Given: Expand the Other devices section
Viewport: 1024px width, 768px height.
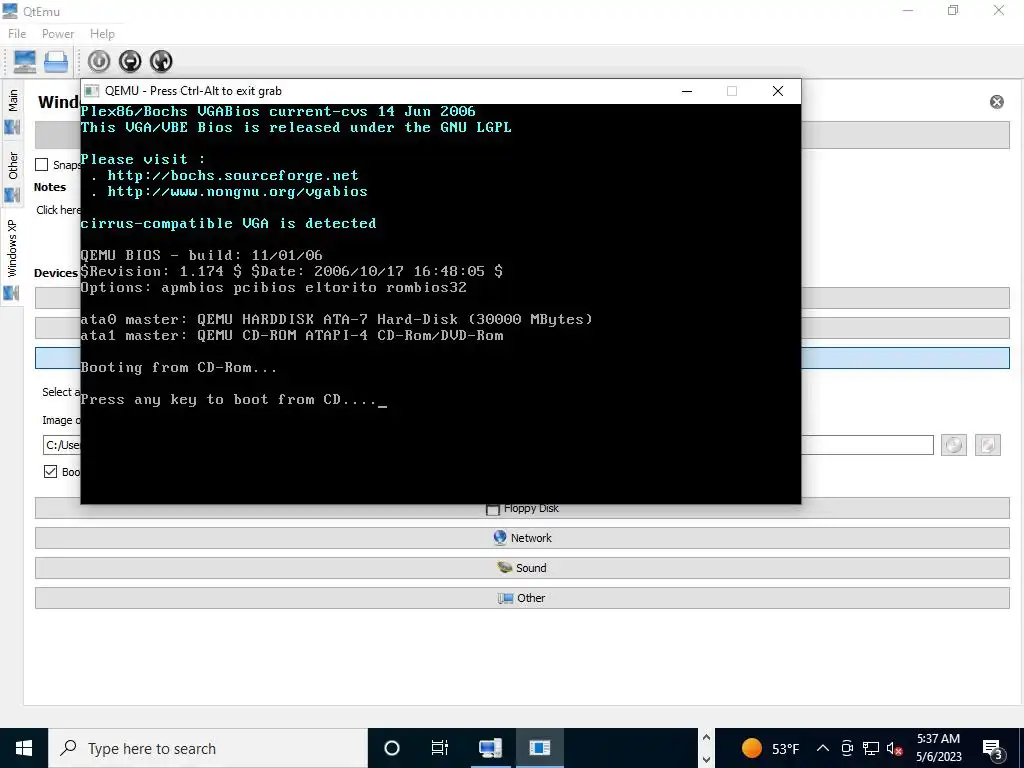Looking at the screenshot, I should tap(522, 598).
